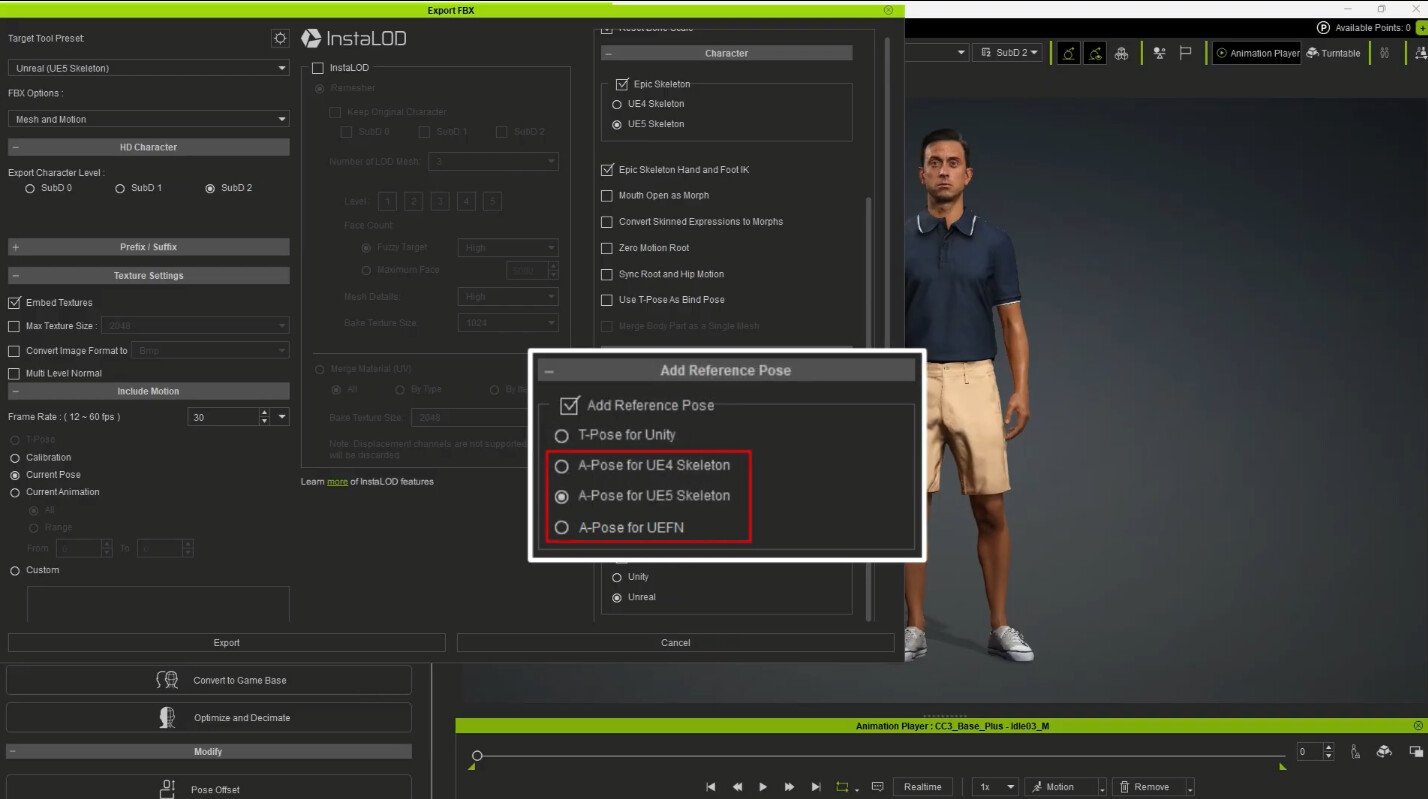Viewport: 1428px width, 799px height.
Task: Select the UE4 Skeleton radio button
Action: [x=617, y=104]
